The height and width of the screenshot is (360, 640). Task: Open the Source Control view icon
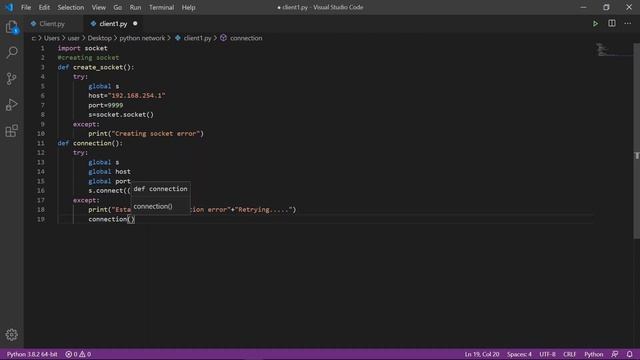coord(12,78)
